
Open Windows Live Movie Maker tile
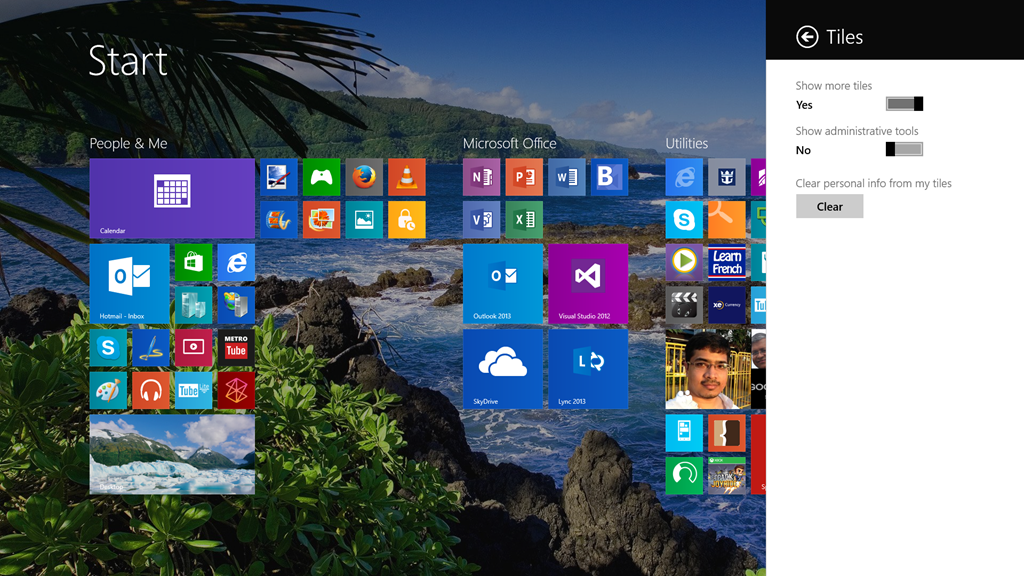click(279, 219)
